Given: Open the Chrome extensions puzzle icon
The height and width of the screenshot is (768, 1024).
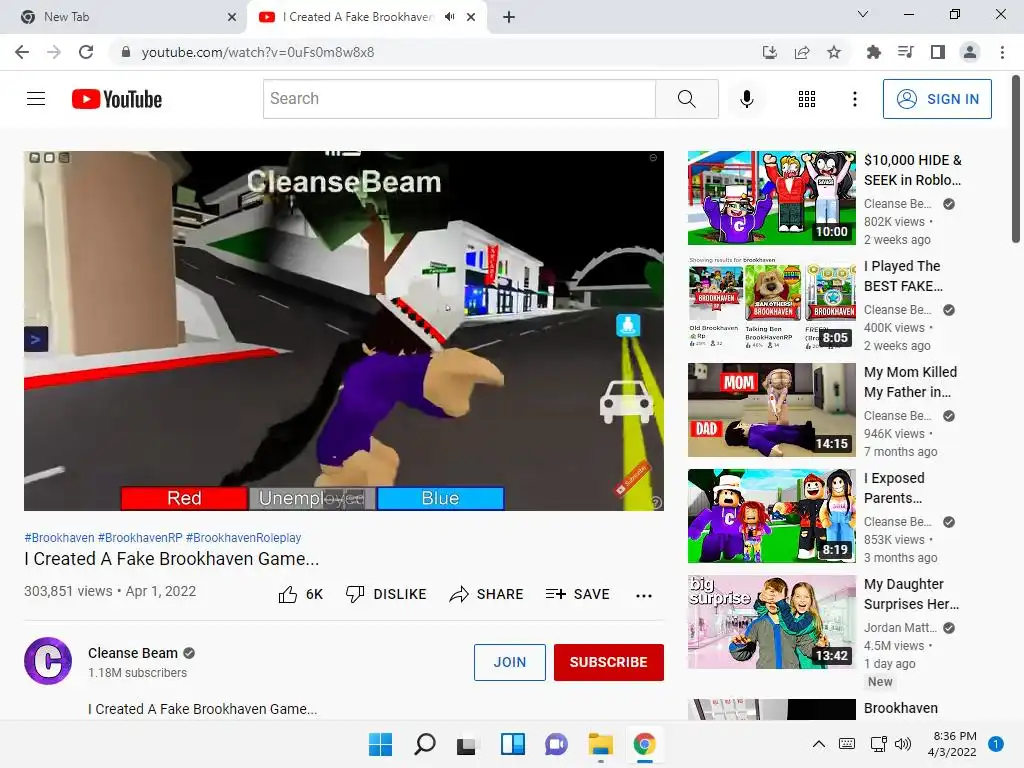Looking at the screenshot, I should click(873, 52).
